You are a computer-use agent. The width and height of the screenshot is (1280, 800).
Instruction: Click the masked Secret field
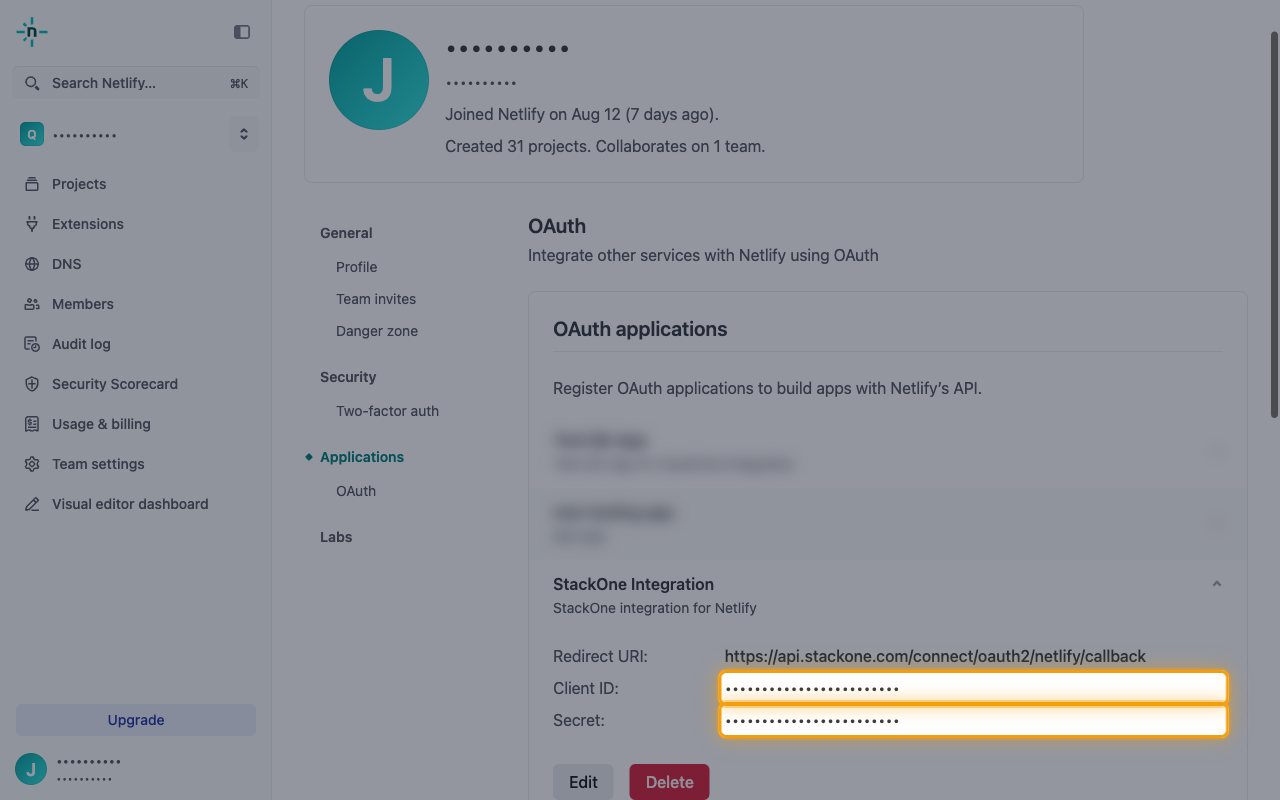(x=973, y=720)
